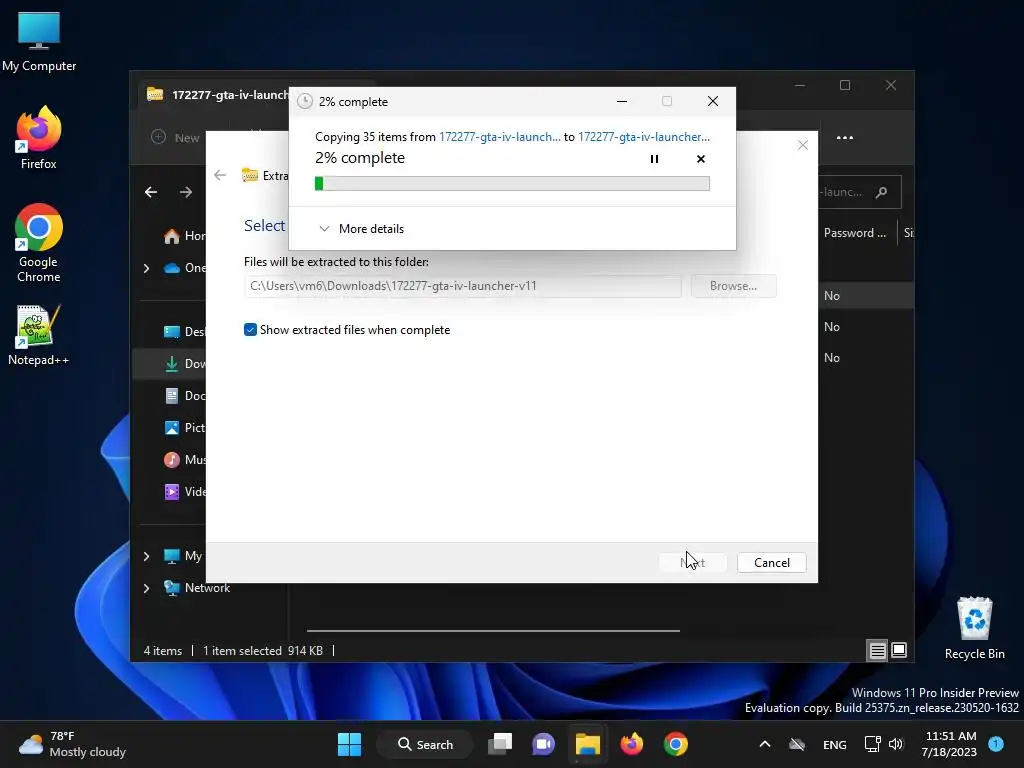Click the ENG language indicator

(835, 744)
